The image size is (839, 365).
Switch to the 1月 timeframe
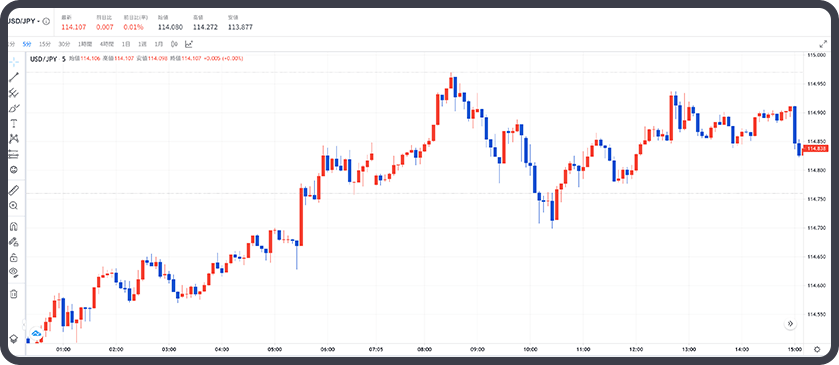tap(158, 44)
